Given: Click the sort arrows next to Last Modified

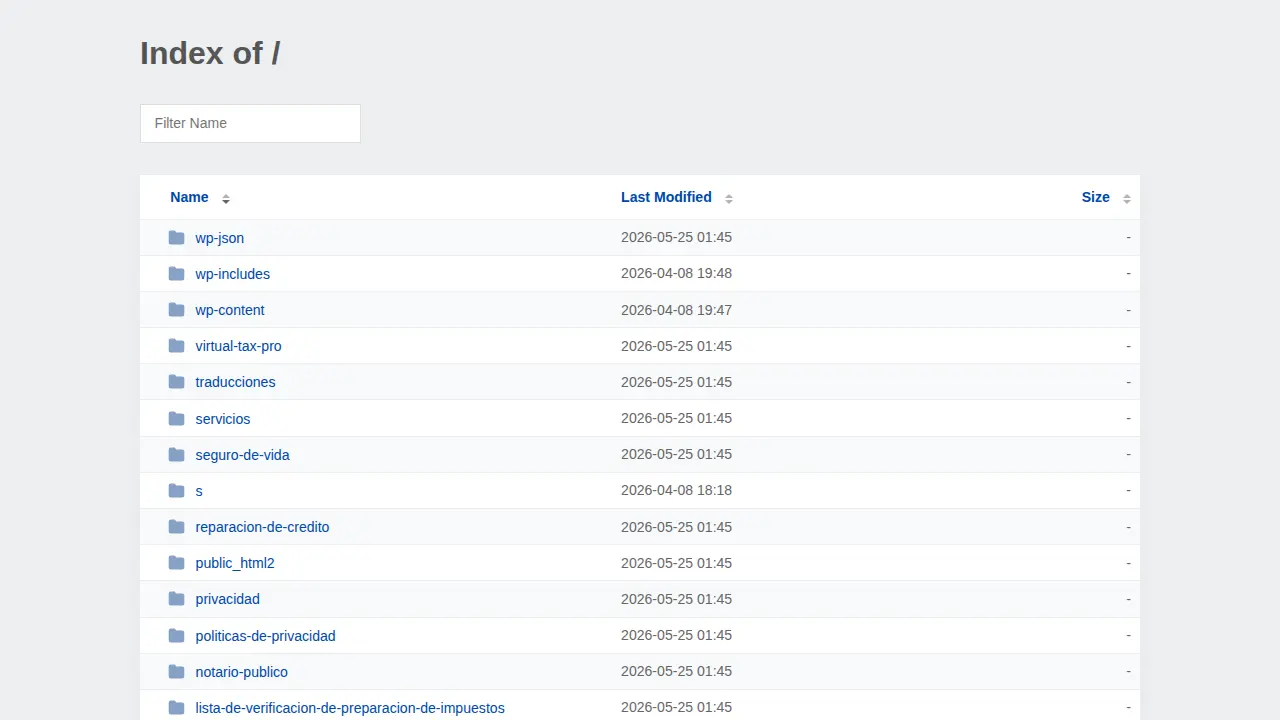Looking at the screenshot, I should coord(729,199).
